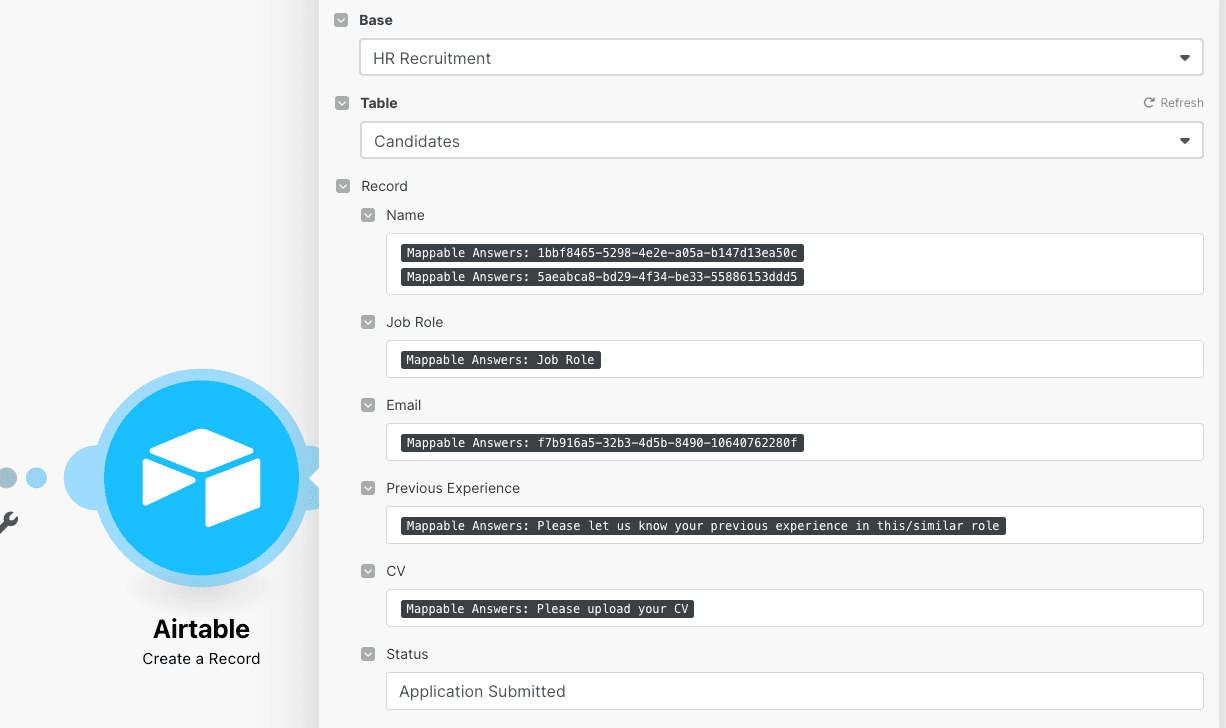The image size is (1226, 728).
Task: Select the Job Role mapped answer tag
Action: point(500,359)
